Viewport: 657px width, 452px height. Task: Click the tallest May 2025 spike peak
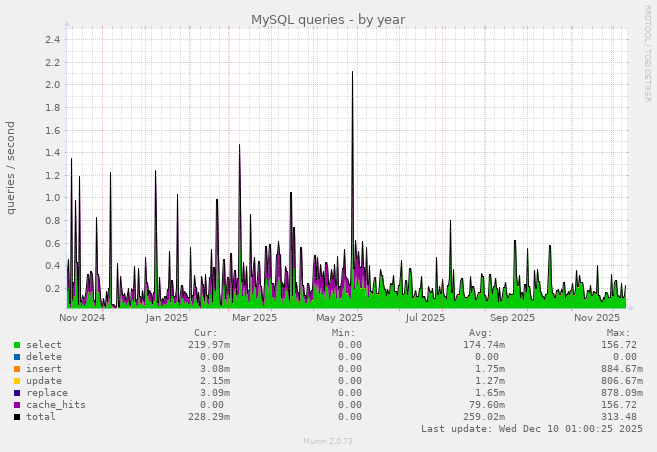(x=352, y=72)
